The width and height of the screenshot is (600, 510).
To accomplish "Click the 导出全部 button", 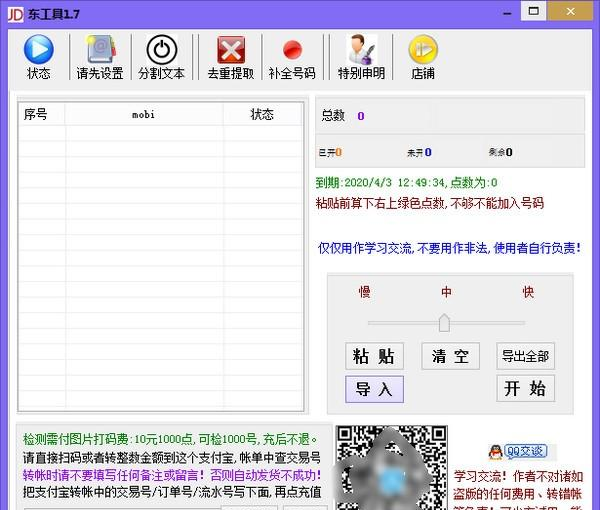I will (x=525, y=356).
